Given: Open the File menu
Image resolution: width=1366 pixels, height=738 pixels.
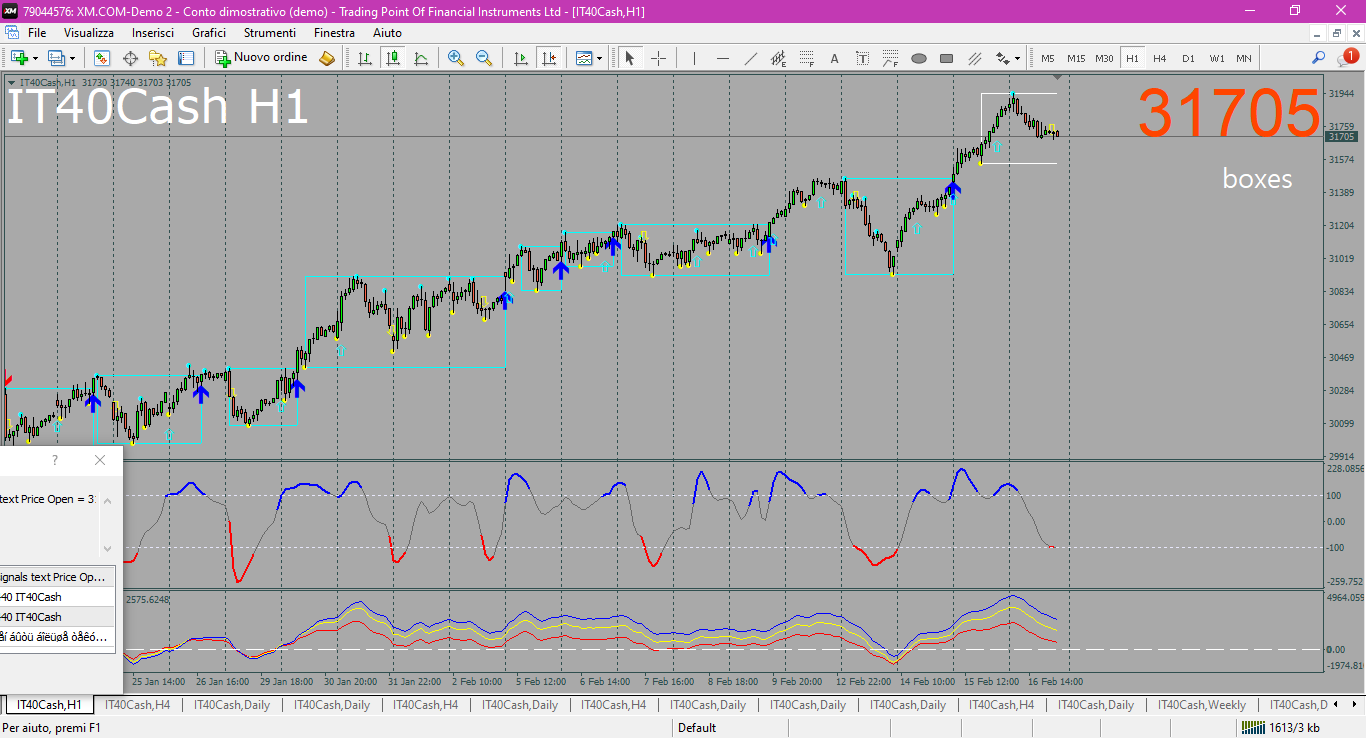Looking at the screenshot, I should (37, 33).
